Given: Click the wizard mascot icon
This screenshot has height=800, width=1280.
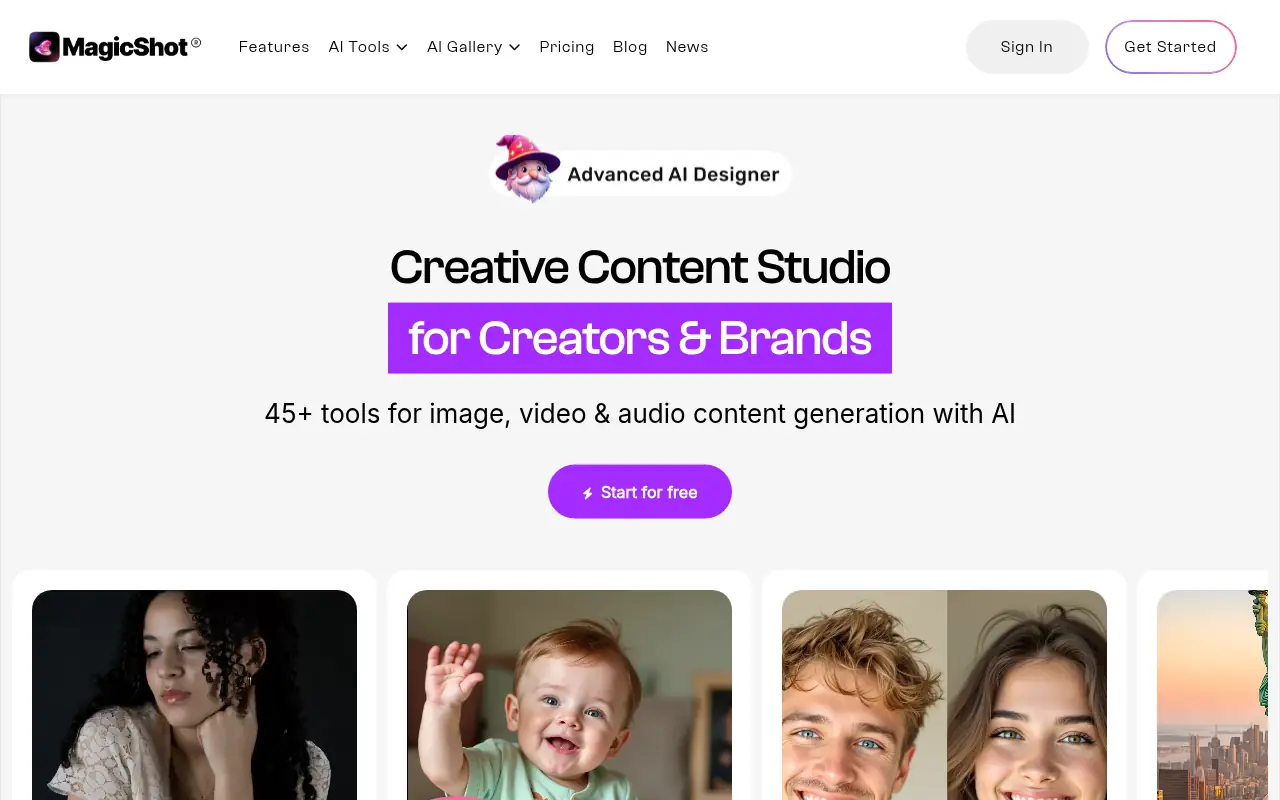Looking at the screenshot, I should coord(527,169).
